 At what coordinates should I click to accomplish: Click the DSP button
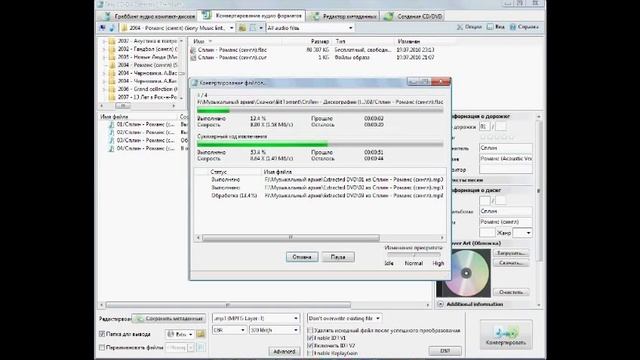(445, 351)
